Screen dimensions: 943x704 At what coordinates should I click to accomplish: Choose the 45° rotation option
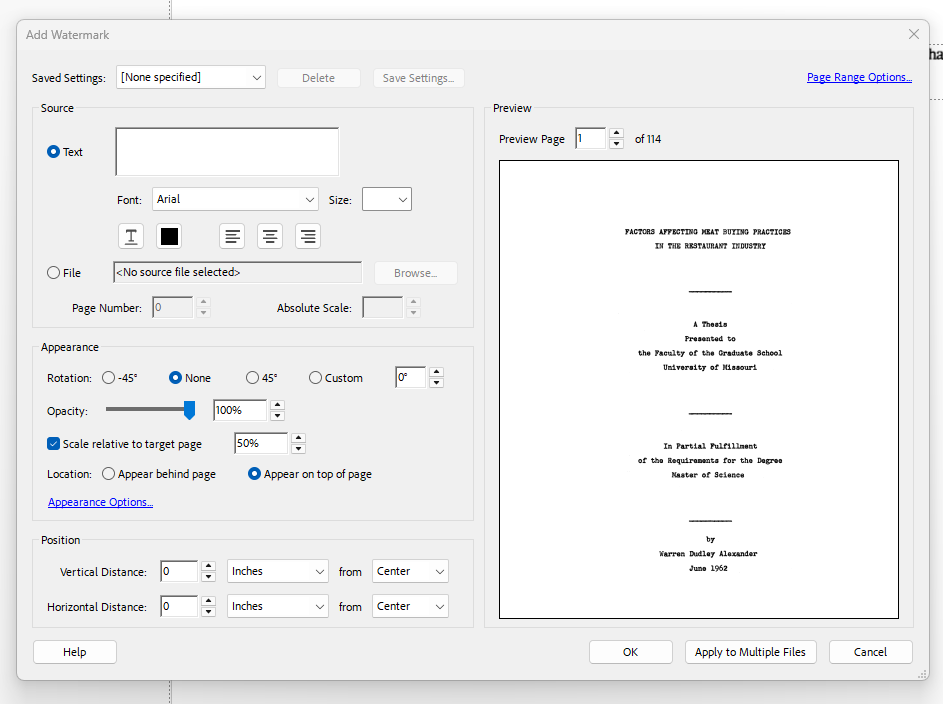[252, 378]
